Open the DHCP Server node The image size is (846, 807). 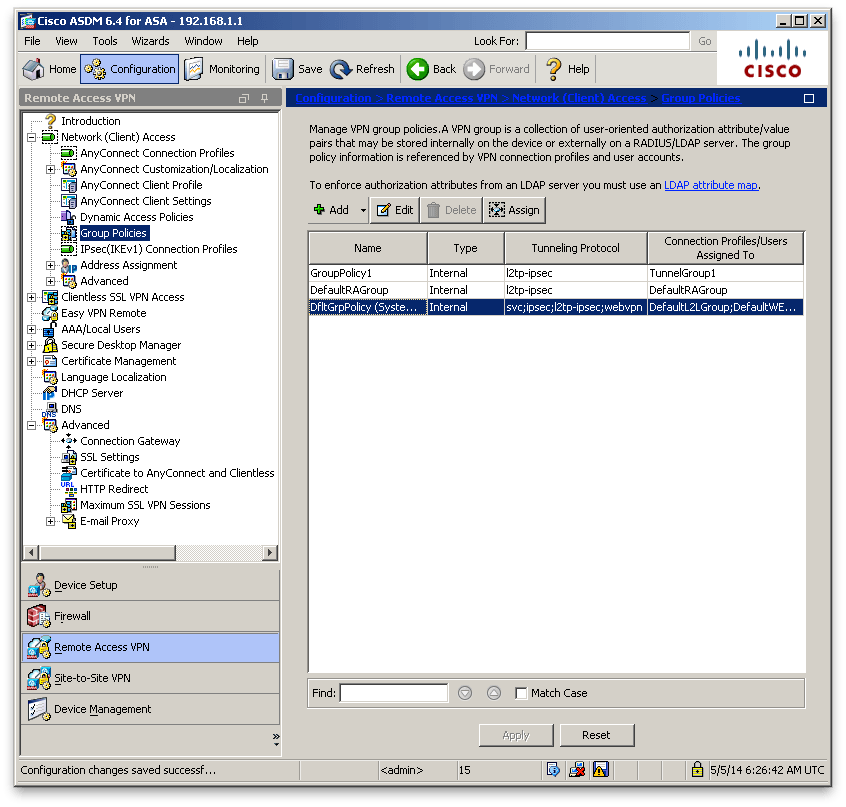92,393
